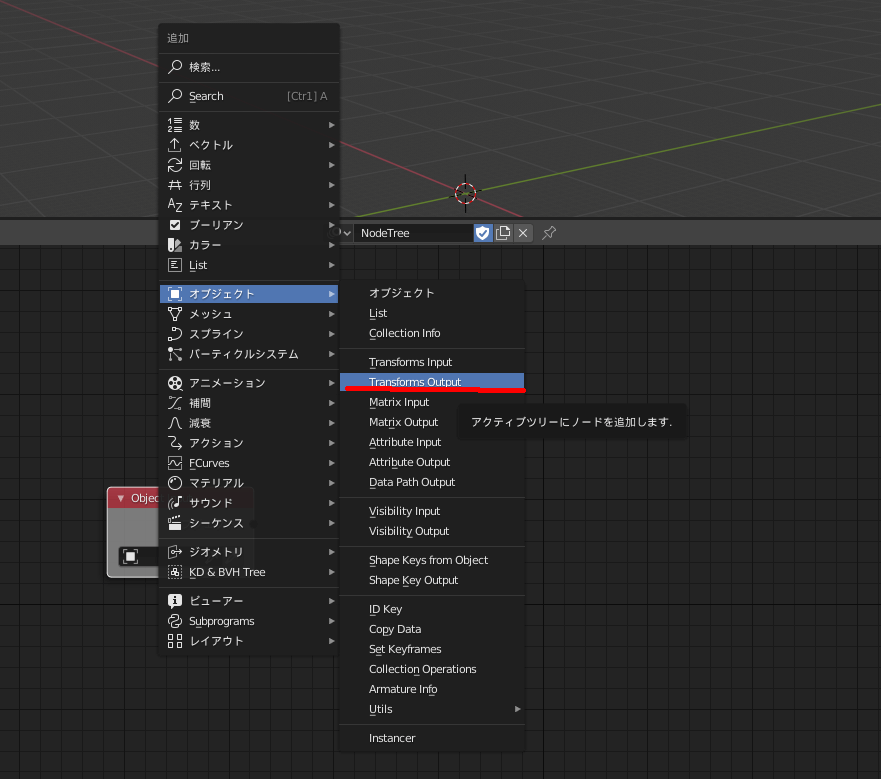Expand the 数 submenu arrow
Viewport: 881px width, 779px height.
point(331,125)
